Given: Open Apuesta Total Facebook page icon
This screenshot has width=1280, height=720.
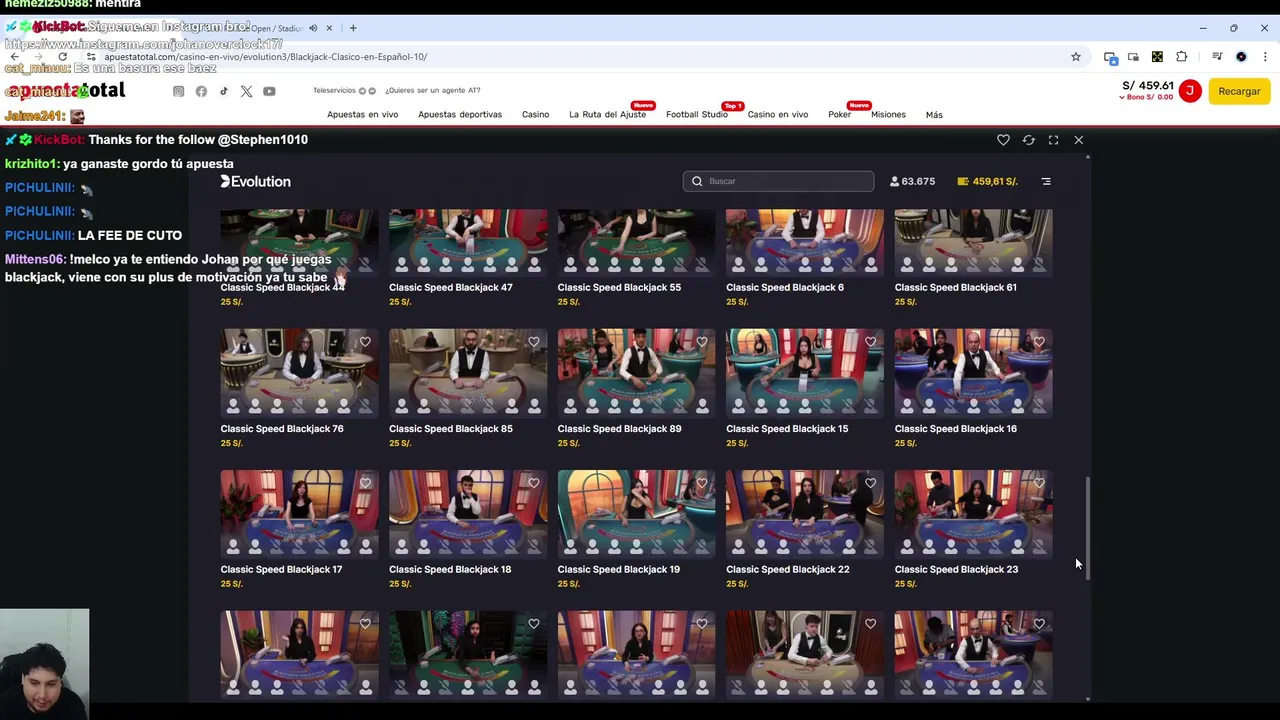Looking at the screenshot, I should point(201,91).
